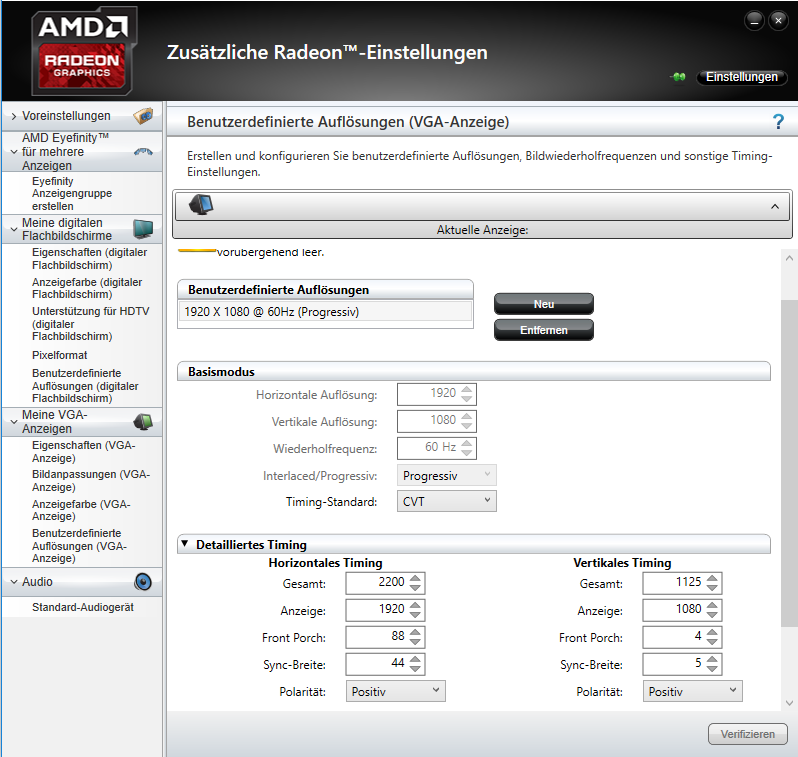Viewport: 798px width, 757px height.
Task: Open Anzeigefarbe (digitaler Flachbildschirm)
Action: point(87,288)
